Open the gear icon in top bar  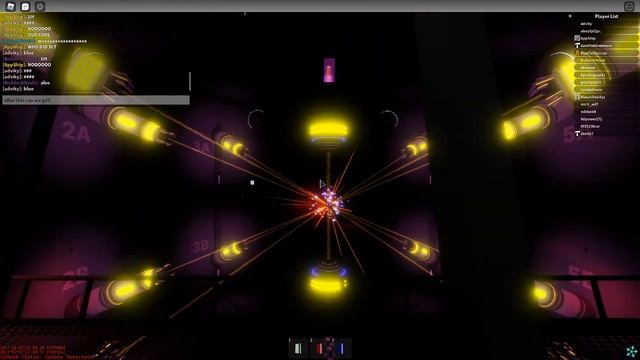pyautogui.click(x=40, y=6)
